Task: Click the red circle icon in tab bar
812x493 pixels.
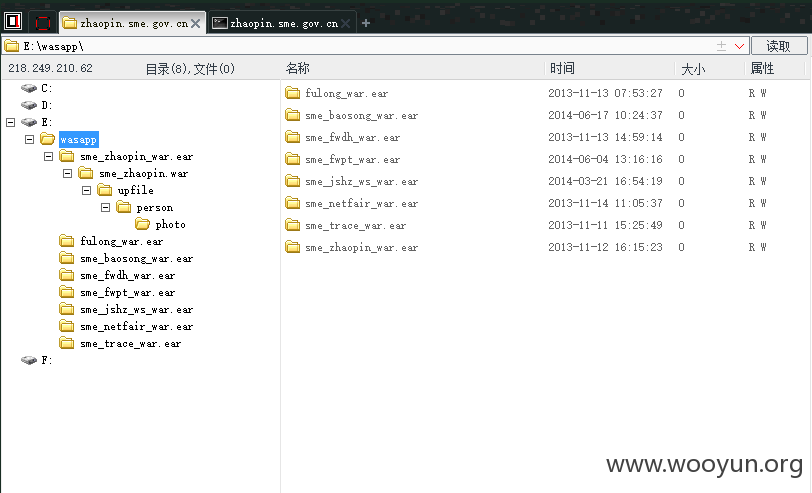Action: coord(42,23)
